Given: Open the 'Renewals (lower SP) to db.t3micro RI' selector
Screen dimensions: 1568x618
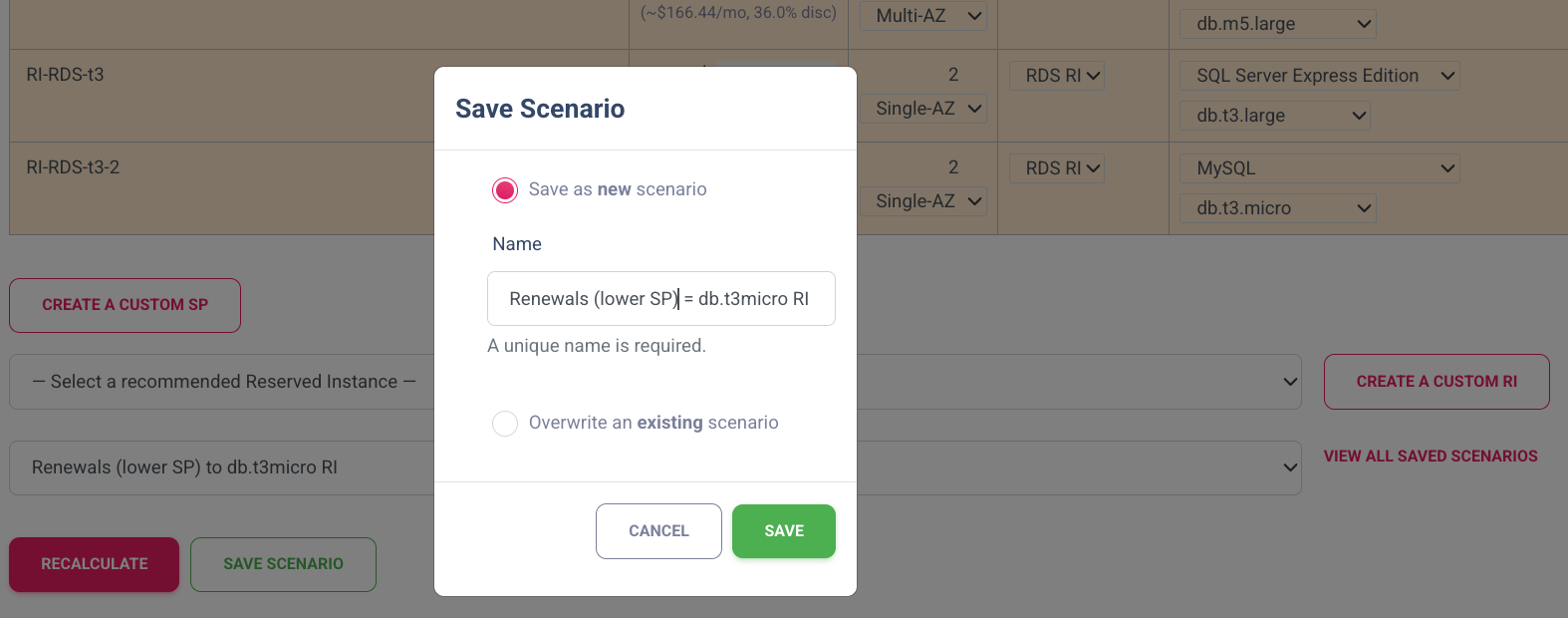Looking at the screenshot, I should click(x=654, y=466).
